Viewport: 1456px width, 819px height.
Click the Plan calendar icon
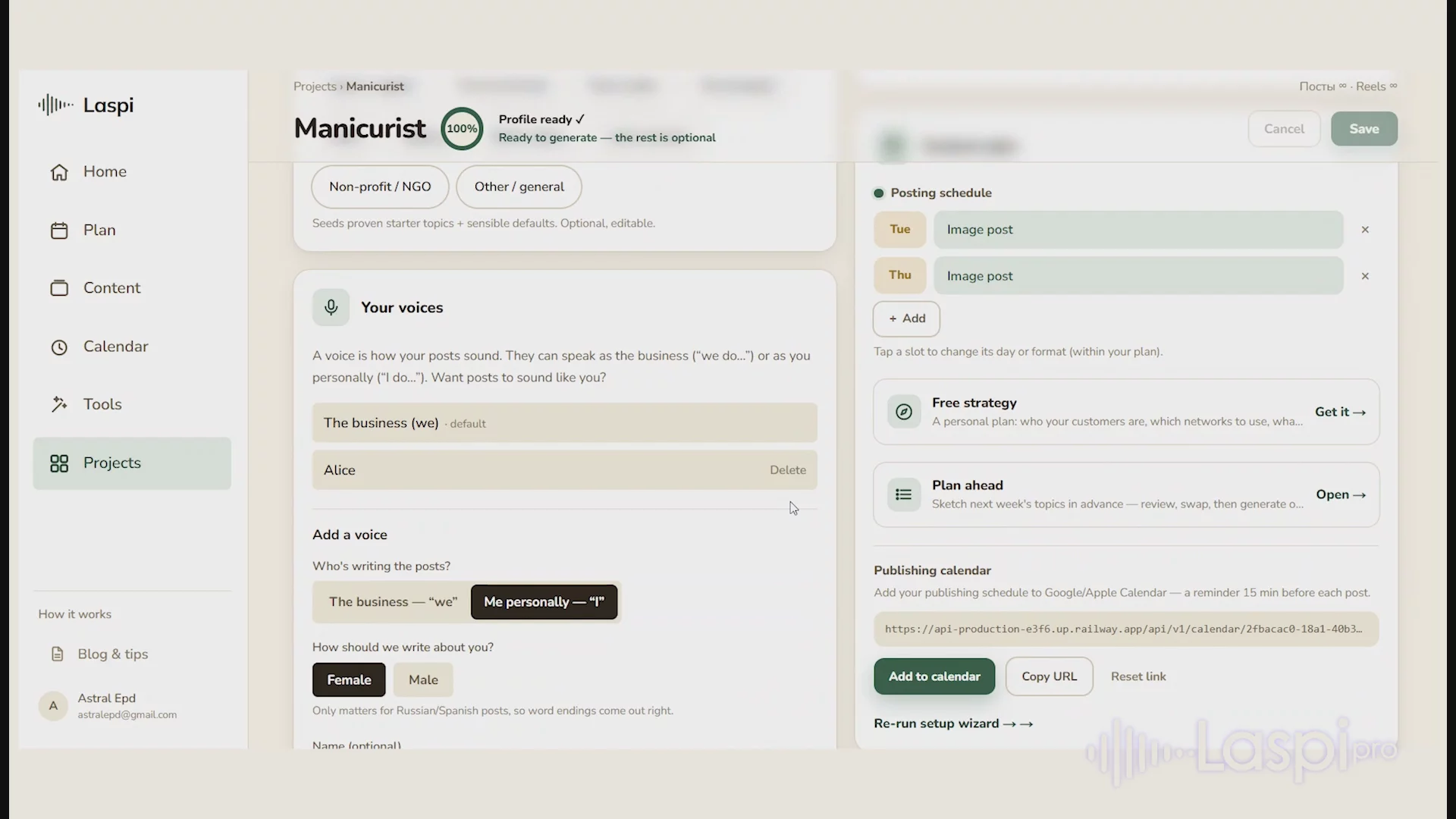pos(59,231)
